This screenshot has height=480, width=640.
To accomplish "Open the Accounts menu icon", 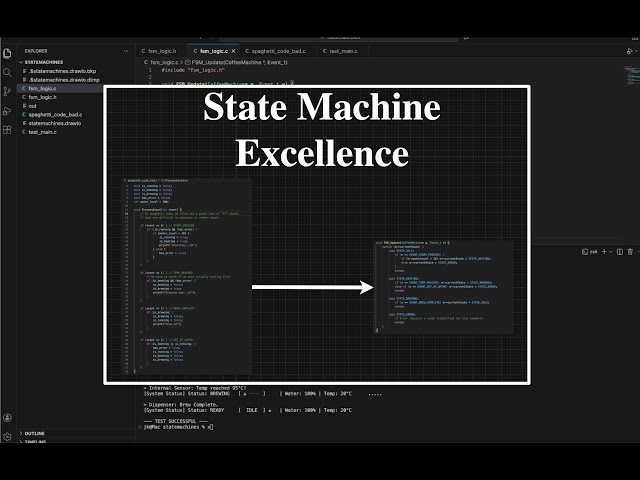I will click(x=7, y=418).
